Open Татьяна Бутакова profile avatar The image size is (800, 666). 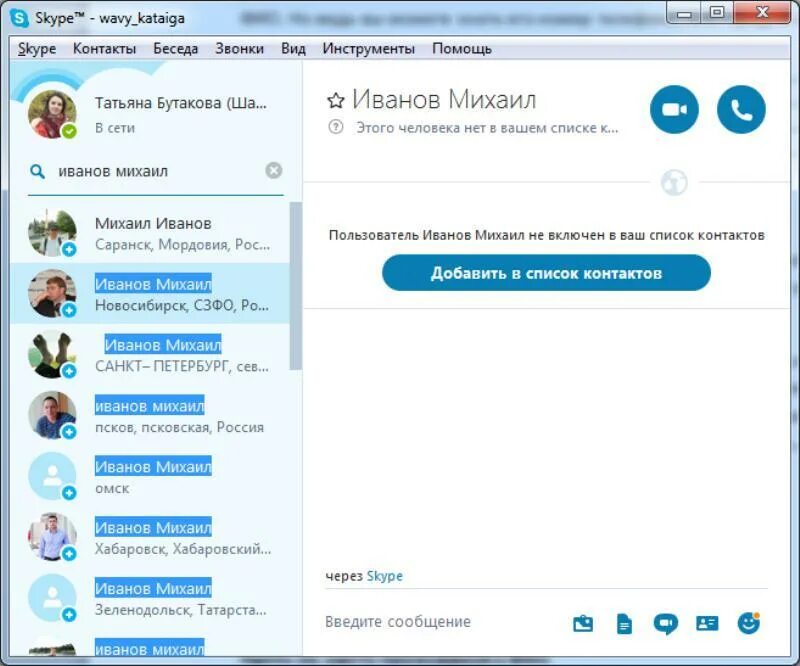(x=52, y=114)
